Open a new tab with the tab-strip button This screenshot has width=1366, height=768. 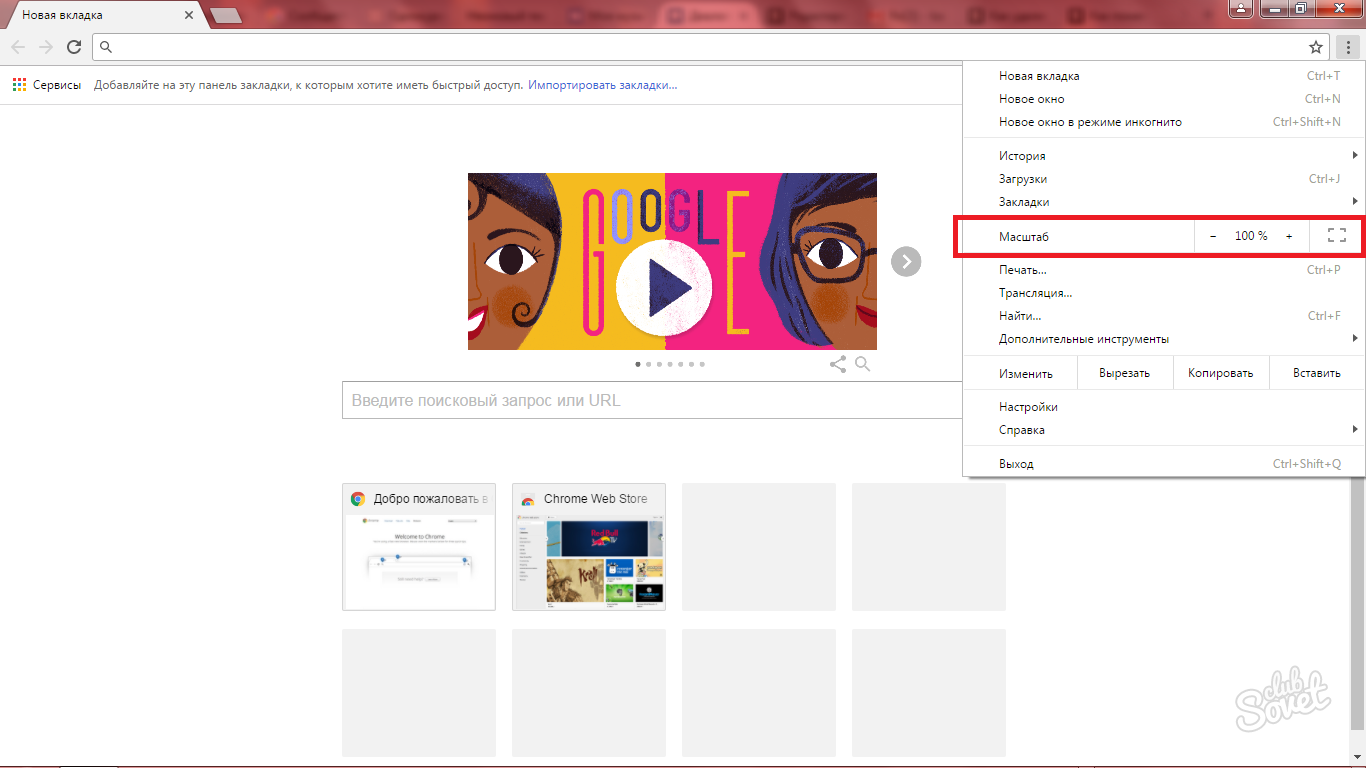(x=227, y=16)
